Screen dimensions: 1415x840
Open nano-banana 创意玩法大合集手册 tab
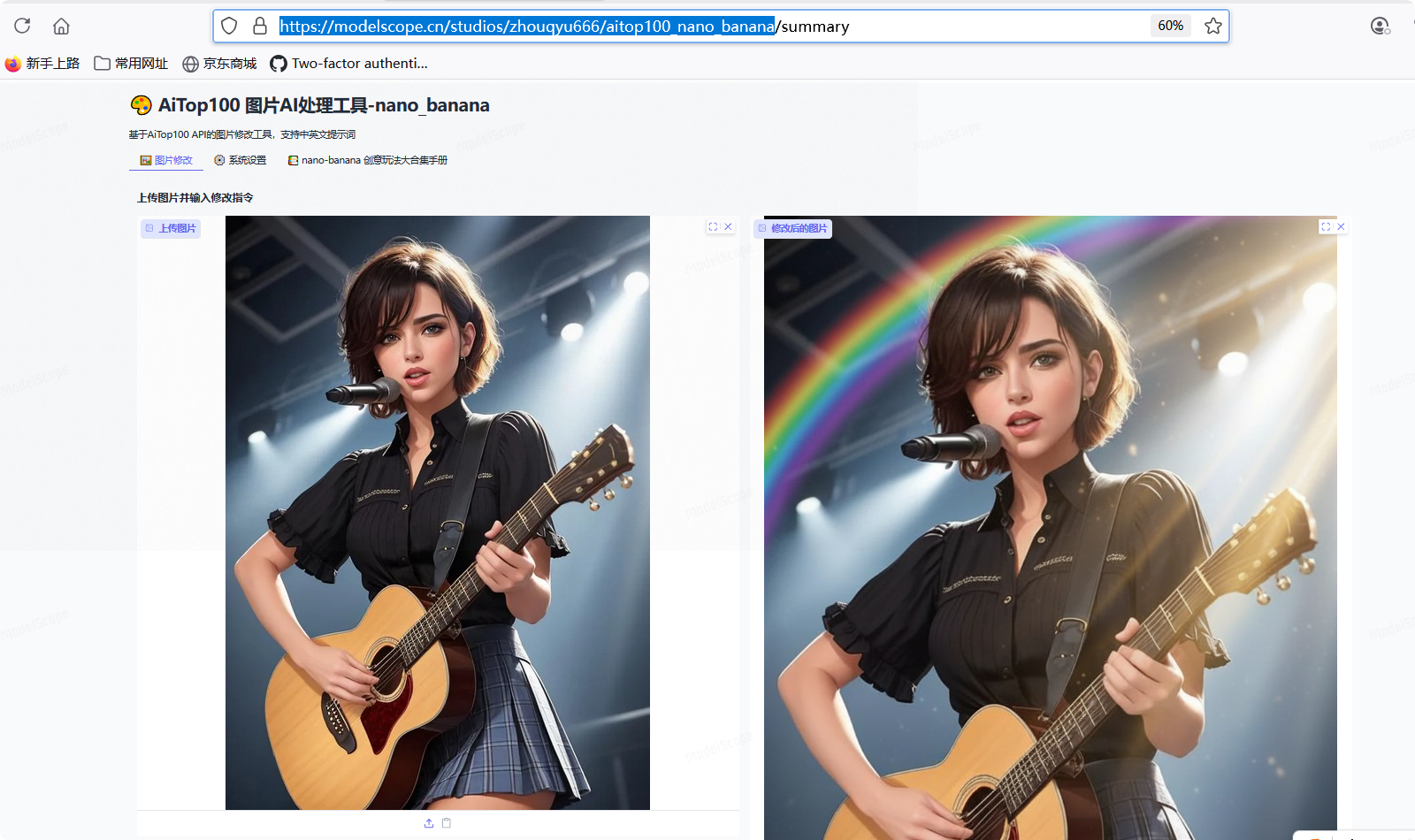368,160
